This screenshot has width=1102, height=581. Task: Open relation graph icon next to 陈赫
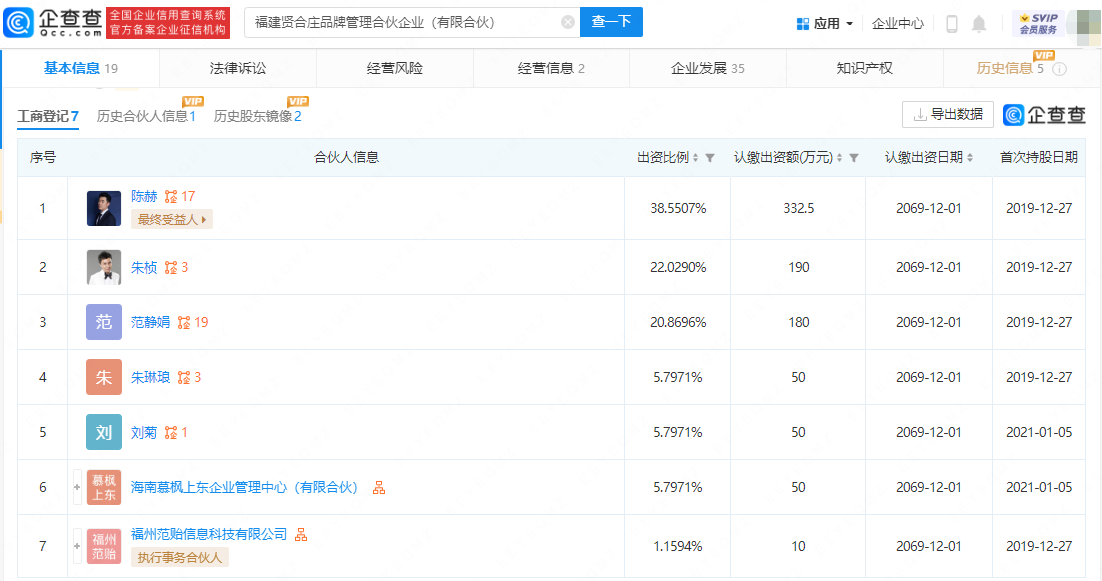click(171, 197)
